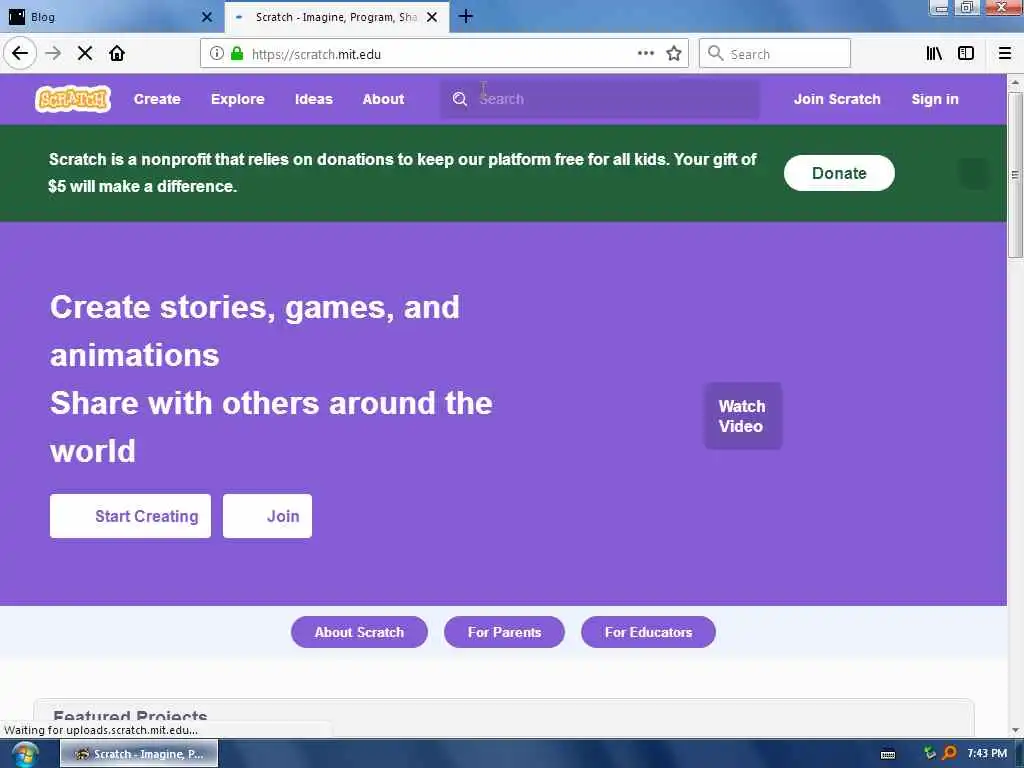Click the Scratch site search field

click(x=600, y=99)
